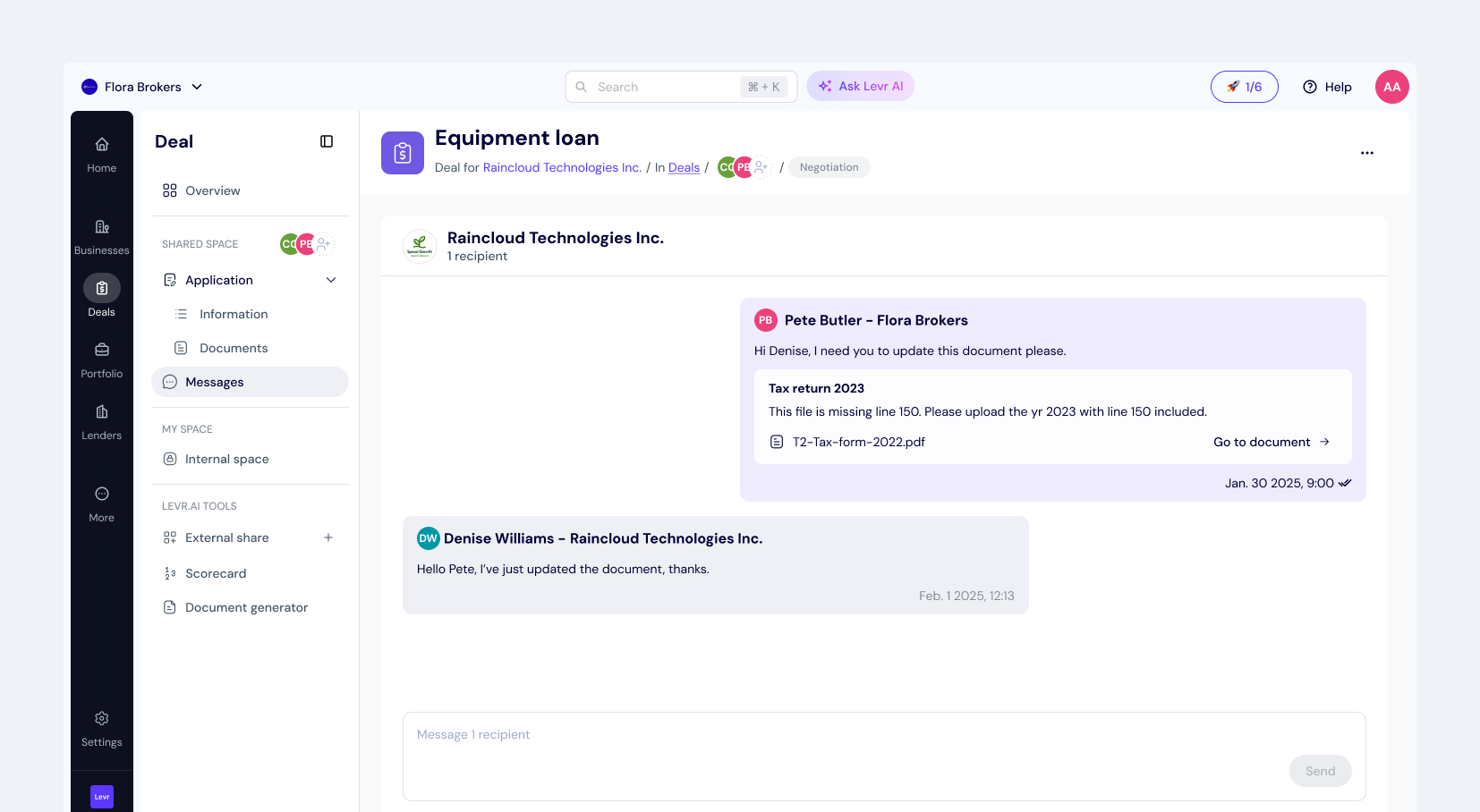Viewport: 1480px width, 812px height.
Task: Open the More menu in sidebar
Action: (x=101, y=503)
